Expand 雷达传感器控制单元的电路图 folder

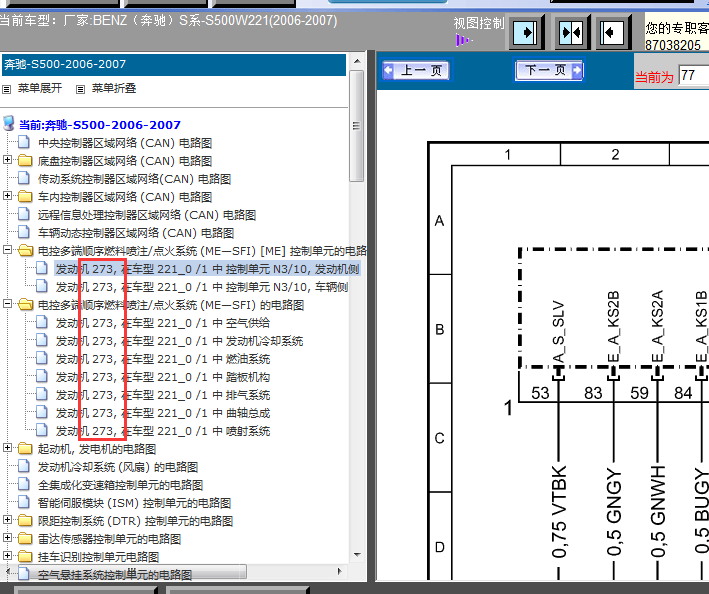7,538
